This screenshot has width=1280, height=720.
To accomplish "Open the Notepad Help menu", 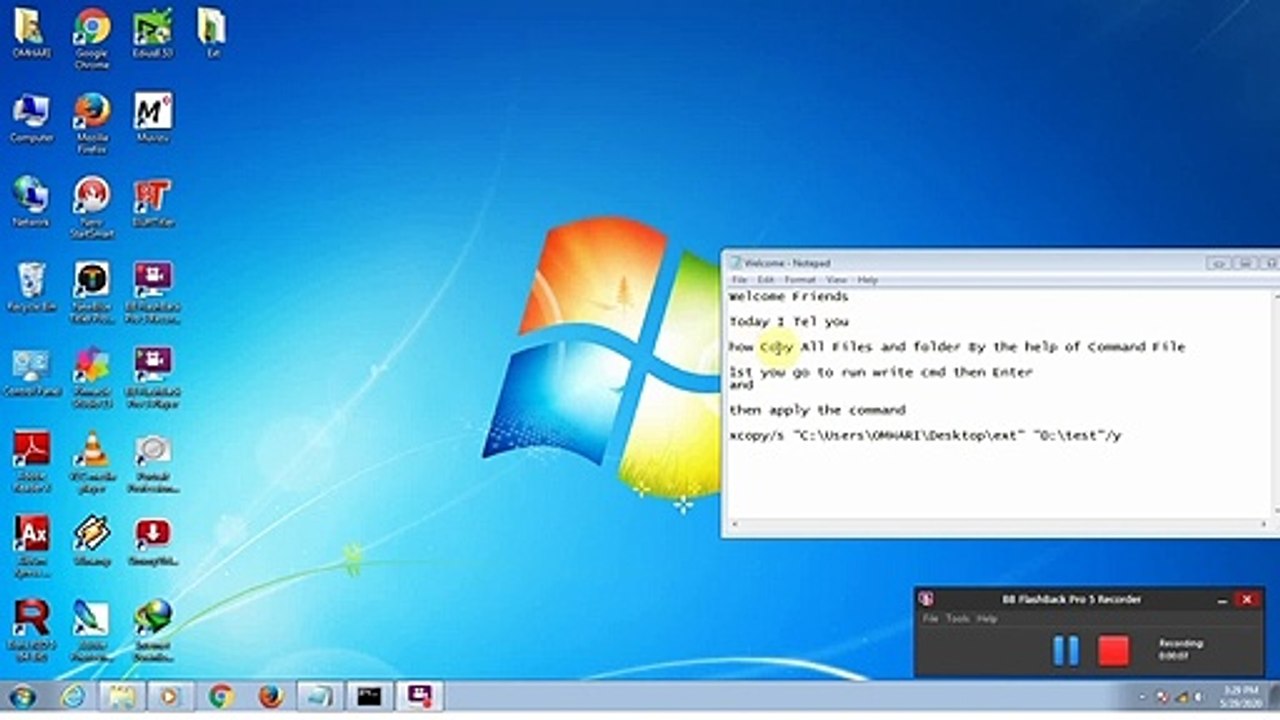I will pos(868,280).
